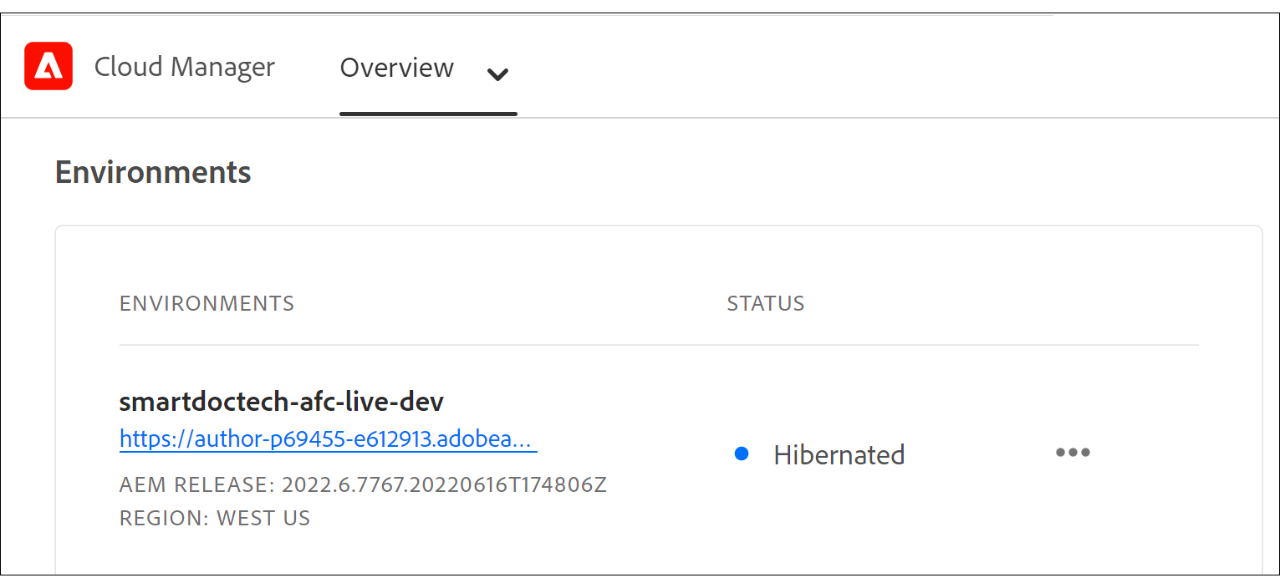This screenshot has height=588, width=1280.
Task: Click the Cloud Manager title
Action: click(184, 67)
